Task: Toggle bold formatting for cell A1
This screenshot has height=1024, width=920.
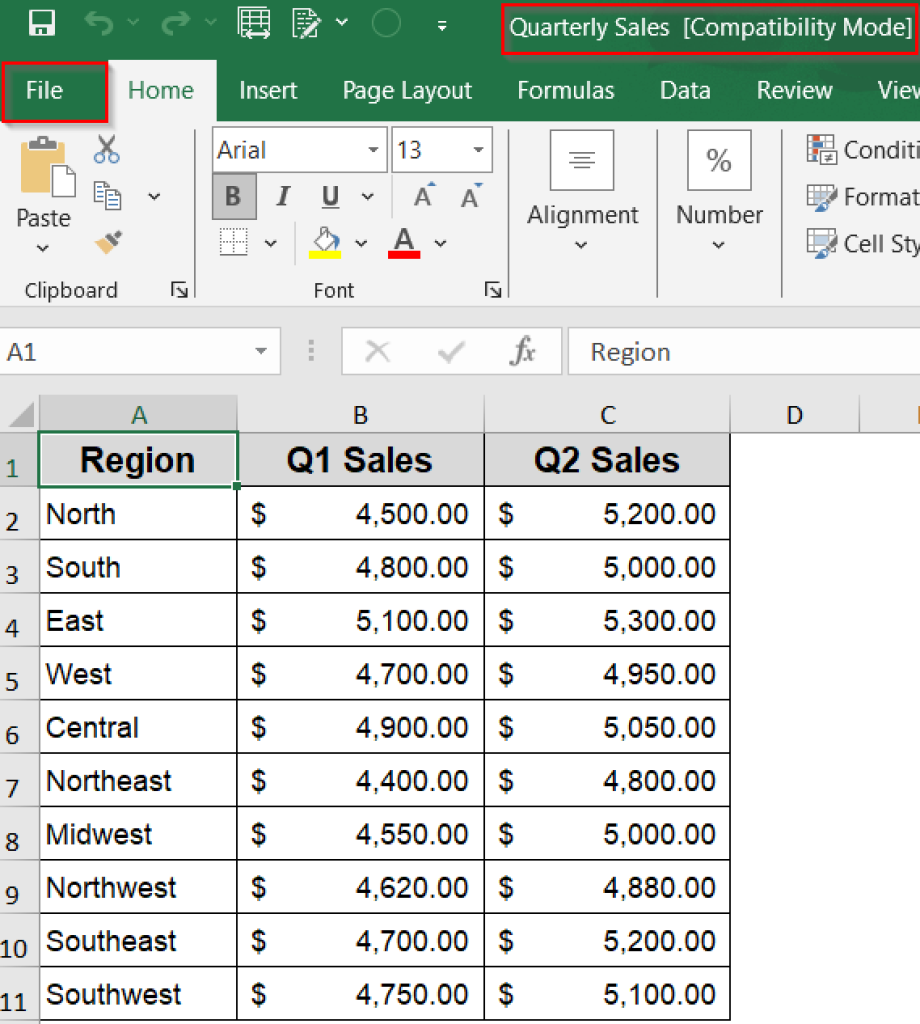Action: 234,196
